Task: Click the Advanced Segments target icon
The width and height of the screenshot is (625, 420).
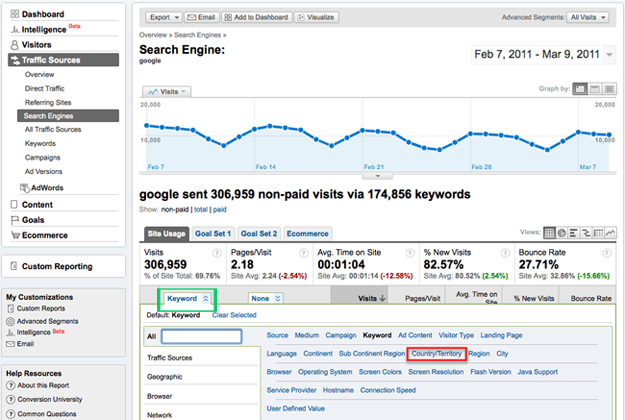Action: (x=10, y=321)
